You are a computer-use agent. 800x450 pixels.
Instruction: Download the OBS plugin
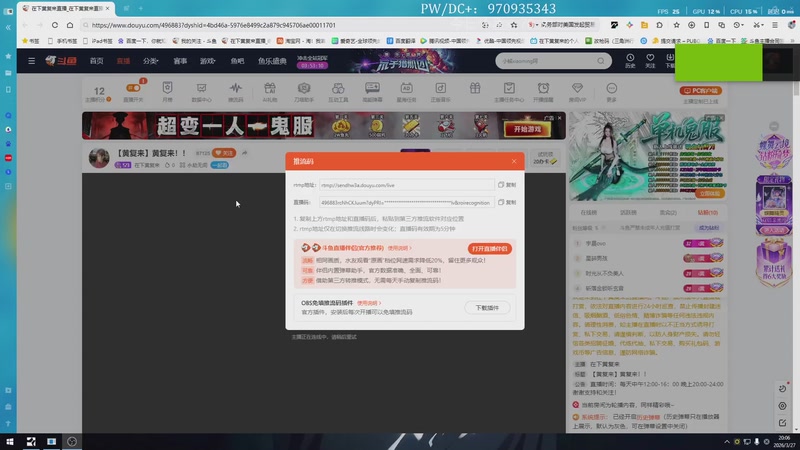(x=487, y=308)
